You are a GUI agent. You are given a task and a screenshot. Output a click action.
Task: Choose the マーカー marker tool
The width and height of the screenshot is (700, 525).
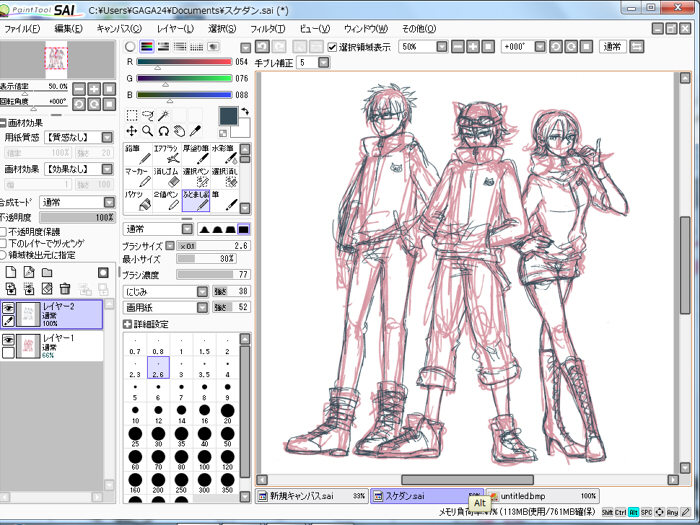click(138, 178)
